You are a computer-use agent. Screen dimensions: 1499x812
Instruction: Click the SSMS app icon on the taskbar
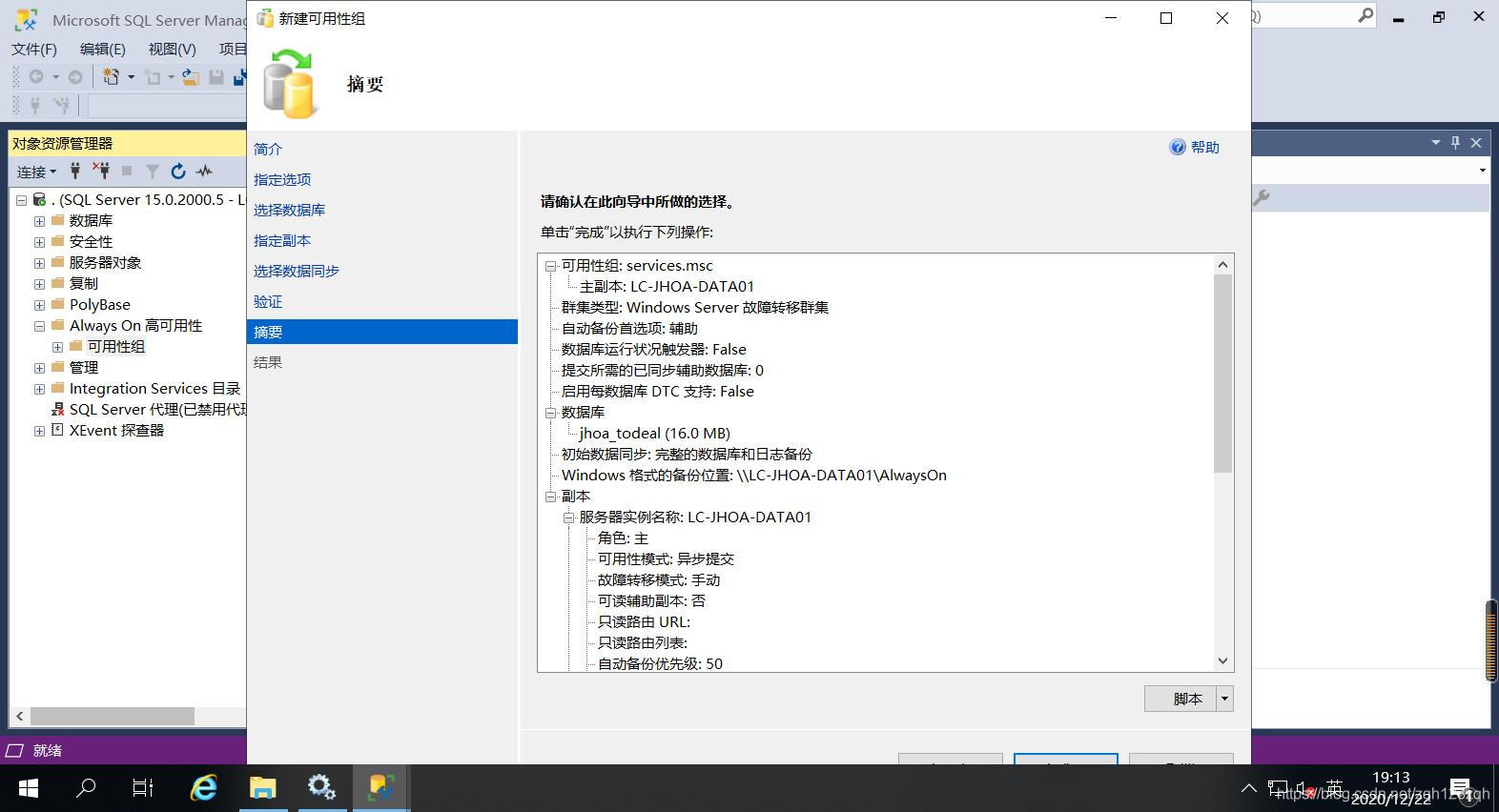coord(381,788)
